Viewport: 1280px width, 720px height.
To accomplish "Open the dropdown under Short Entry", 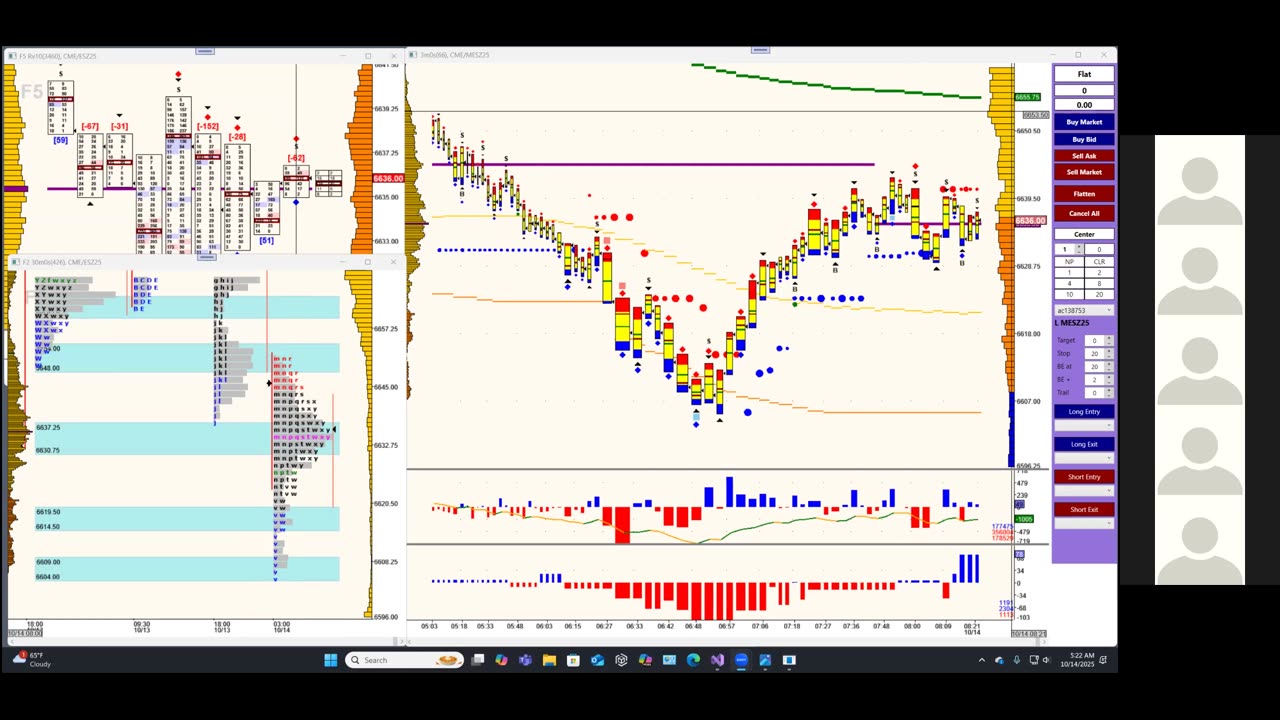I will [1084, 491].
